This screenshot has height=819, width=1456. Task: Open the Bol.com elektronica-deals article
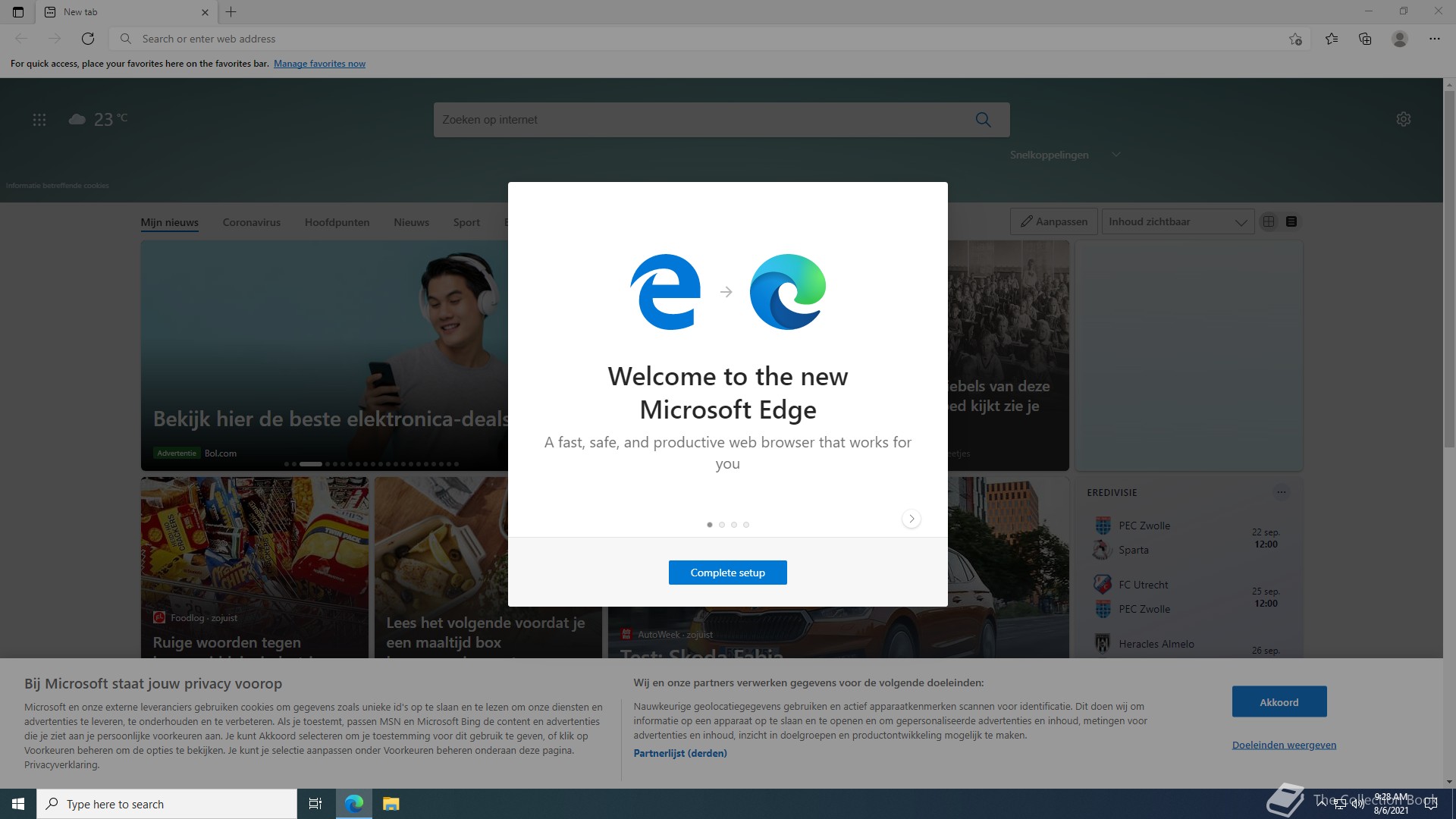point(325,356)
